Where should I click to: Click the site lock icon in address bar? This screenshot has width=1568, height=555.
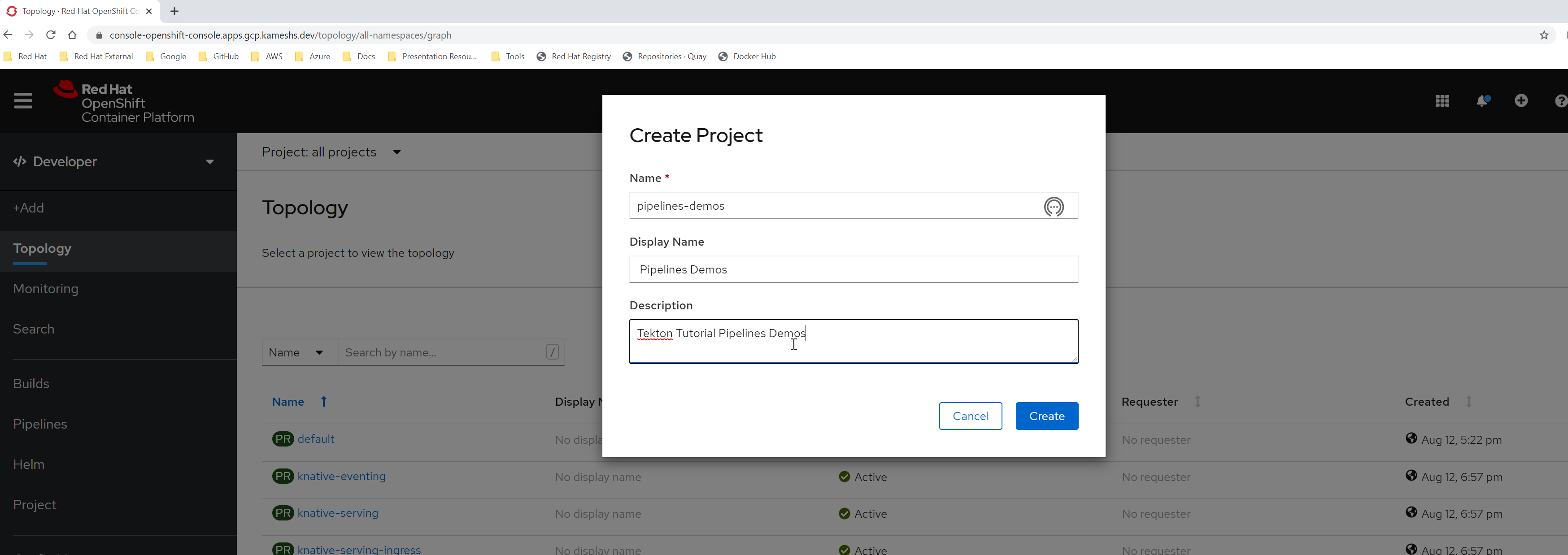tap(99, 35)
